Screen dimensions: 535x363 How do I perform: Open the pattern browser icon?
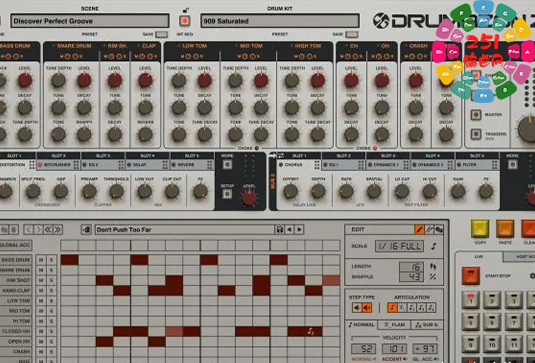(x=86, y=230)
